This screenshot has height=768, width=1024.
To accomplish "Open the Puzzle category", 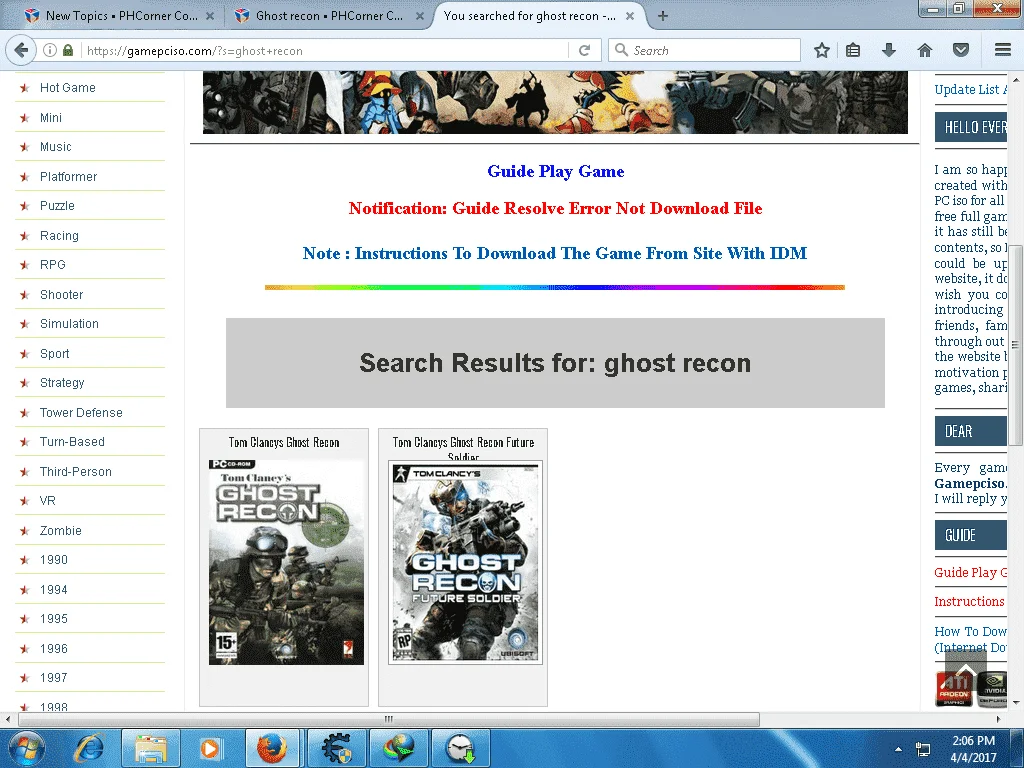I will tap(57, 206).
